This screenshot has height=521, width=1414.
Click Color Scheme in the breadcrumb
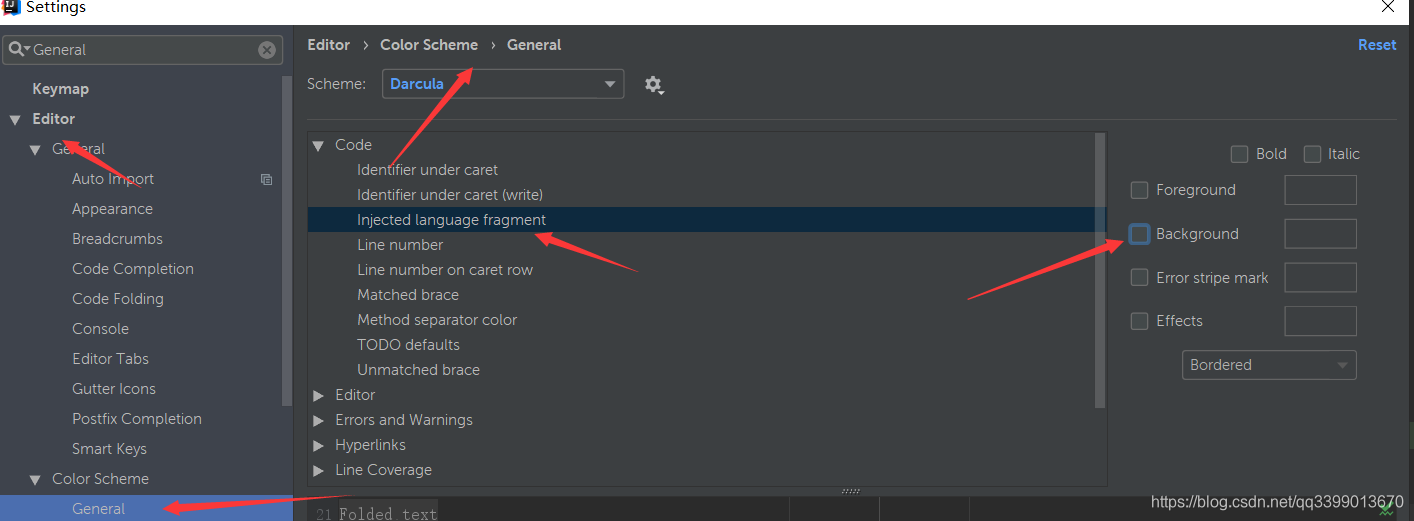(429, 45)
